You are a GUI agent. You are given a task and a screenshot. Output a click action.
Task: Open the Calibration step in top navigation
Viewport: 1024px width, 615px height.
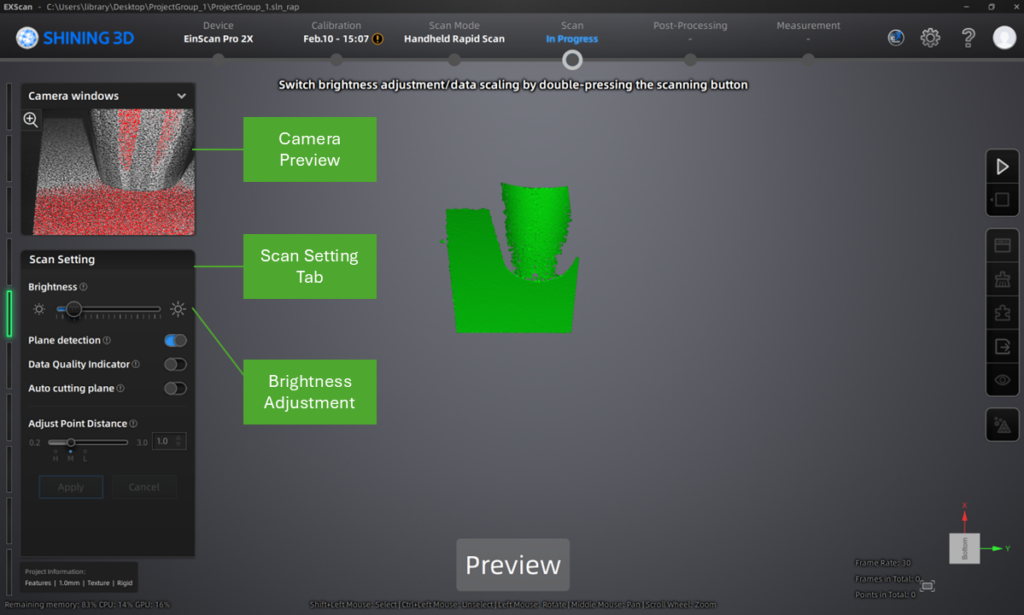pyautogui.click(x=336, y=32)
